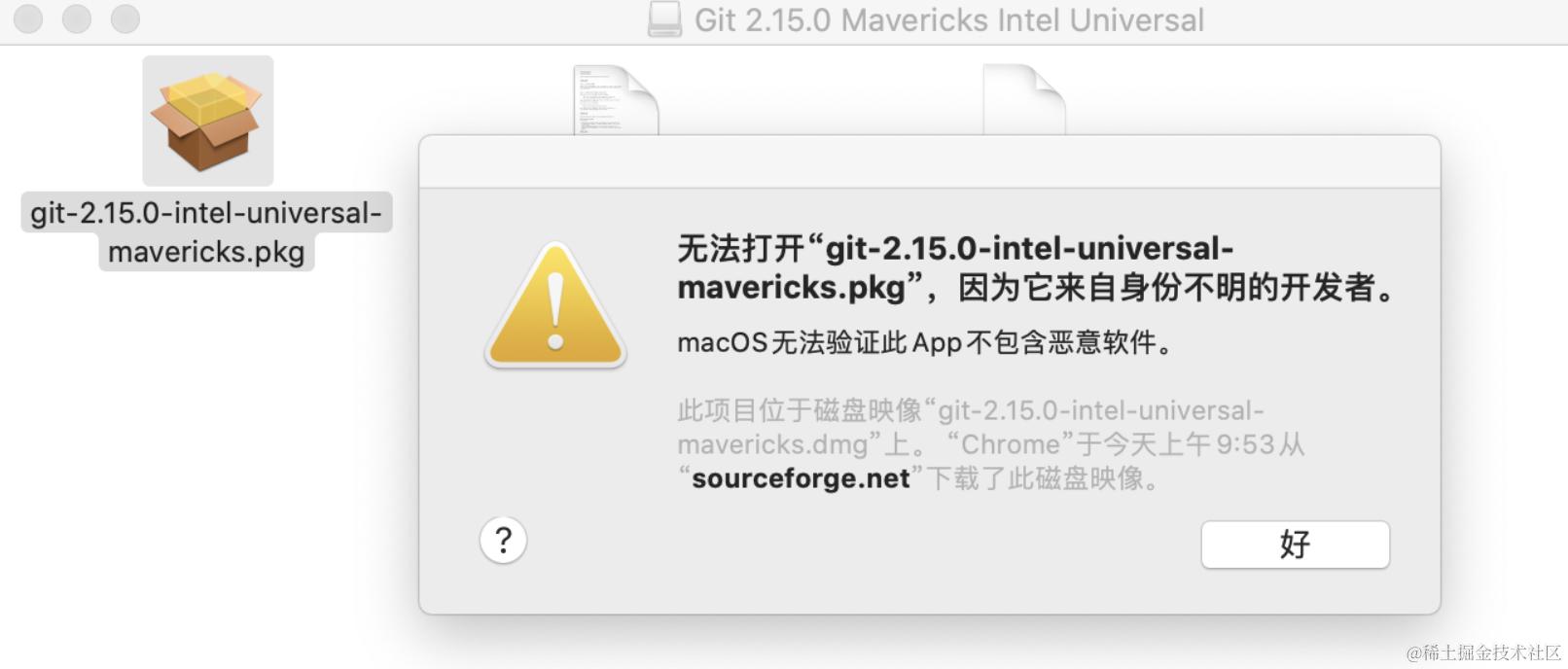Image resolution: width=1568 pixels, height=669 pixels.
Task: Click the highlighted pkg filename label under icon
Action: (x=206, y=231)
